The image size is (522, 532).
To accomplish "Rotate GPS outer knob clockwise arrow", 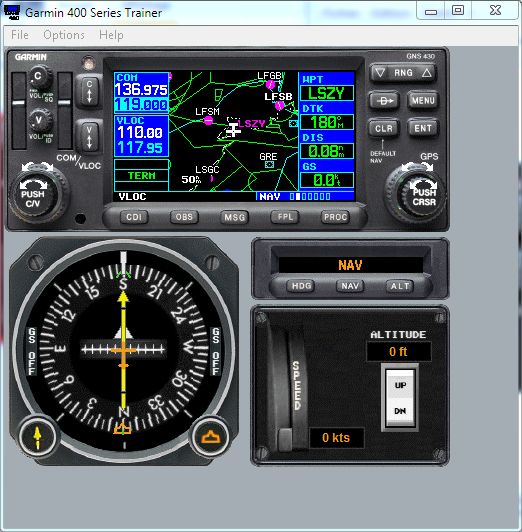I will tap(428, 167).
